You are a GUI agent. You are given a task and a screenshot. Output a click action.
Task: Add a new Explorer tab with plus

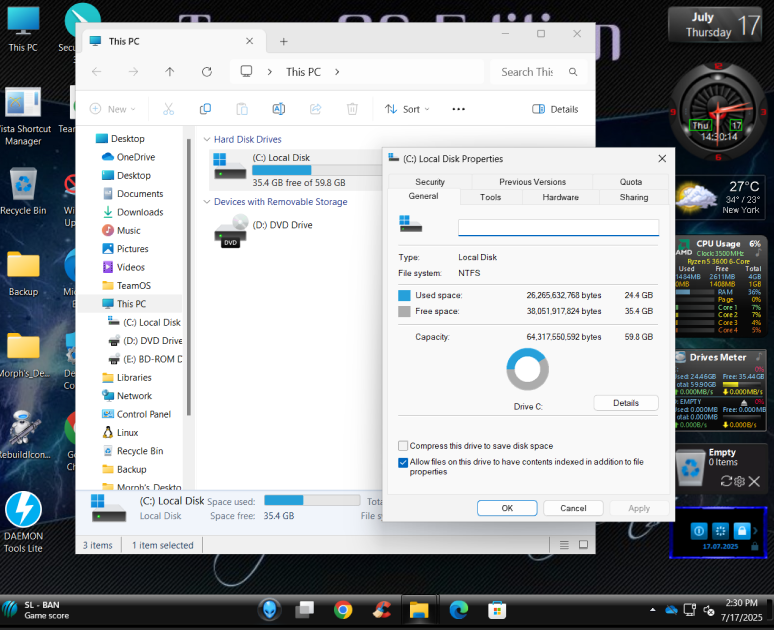[x=283, y=41]
